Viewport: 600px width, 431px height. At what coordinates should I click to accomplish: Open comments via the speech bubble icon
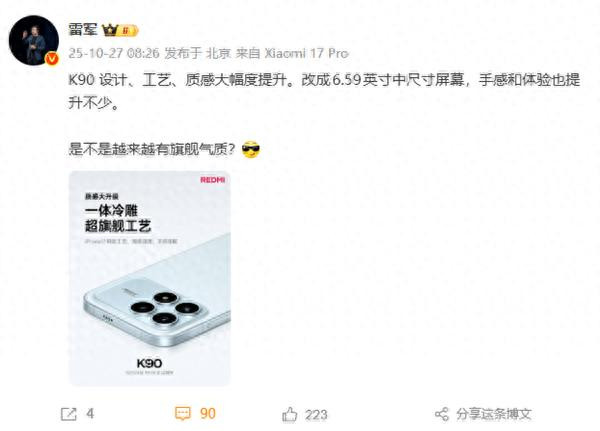183,414
